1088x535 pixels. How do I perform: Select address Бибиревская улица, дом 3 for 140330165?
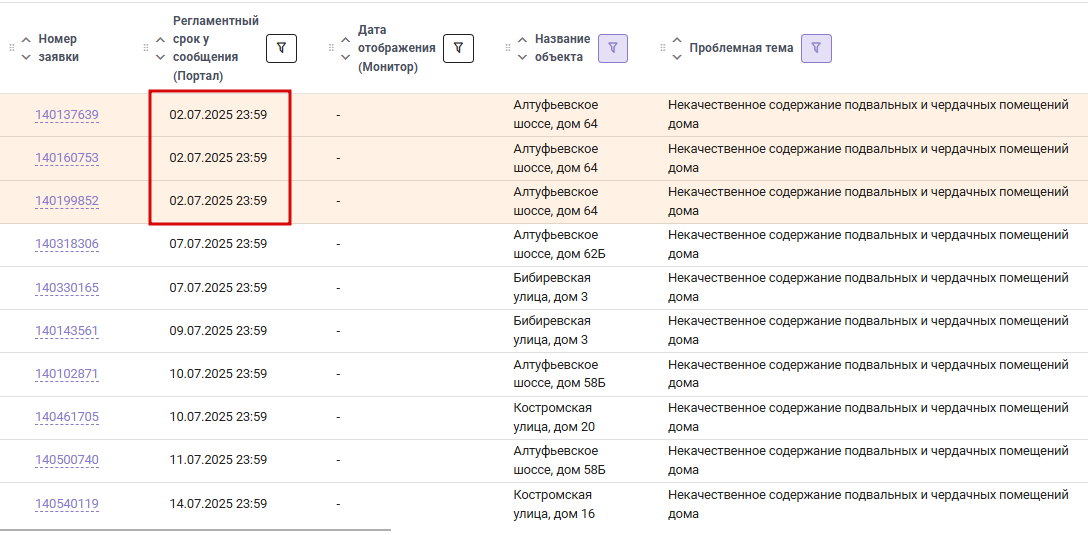(552, 287)
